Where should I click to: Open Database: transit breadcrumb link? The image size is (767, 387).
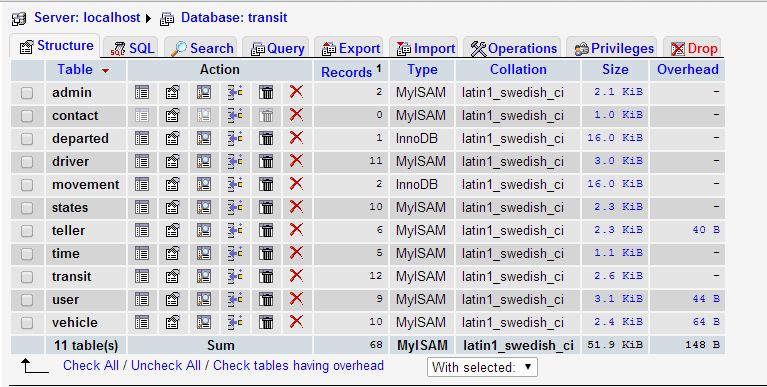pyautogui.click(x=234, y=18)
